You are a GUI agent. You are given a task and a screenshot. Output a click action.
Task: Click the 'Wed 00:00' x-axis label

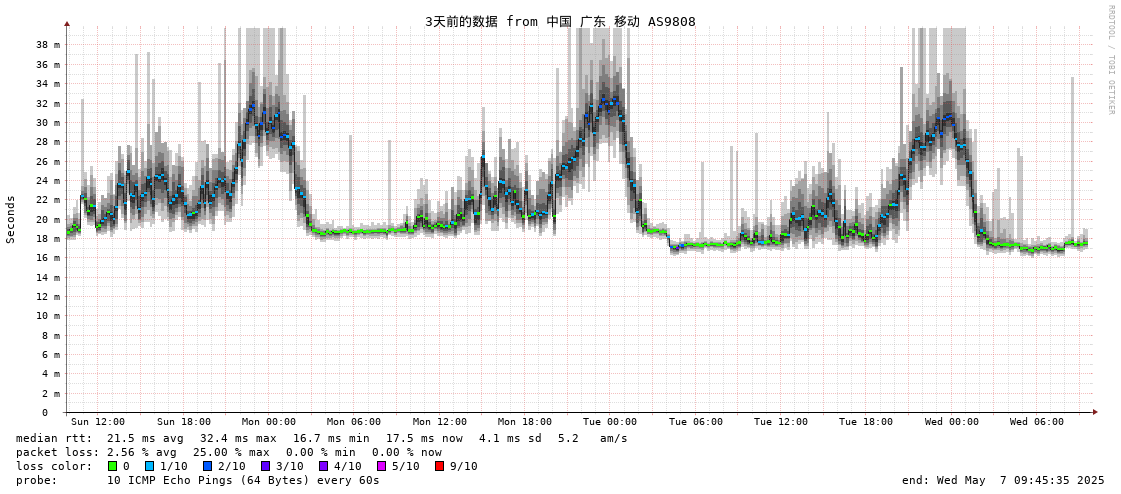click(x=952, y=422)
